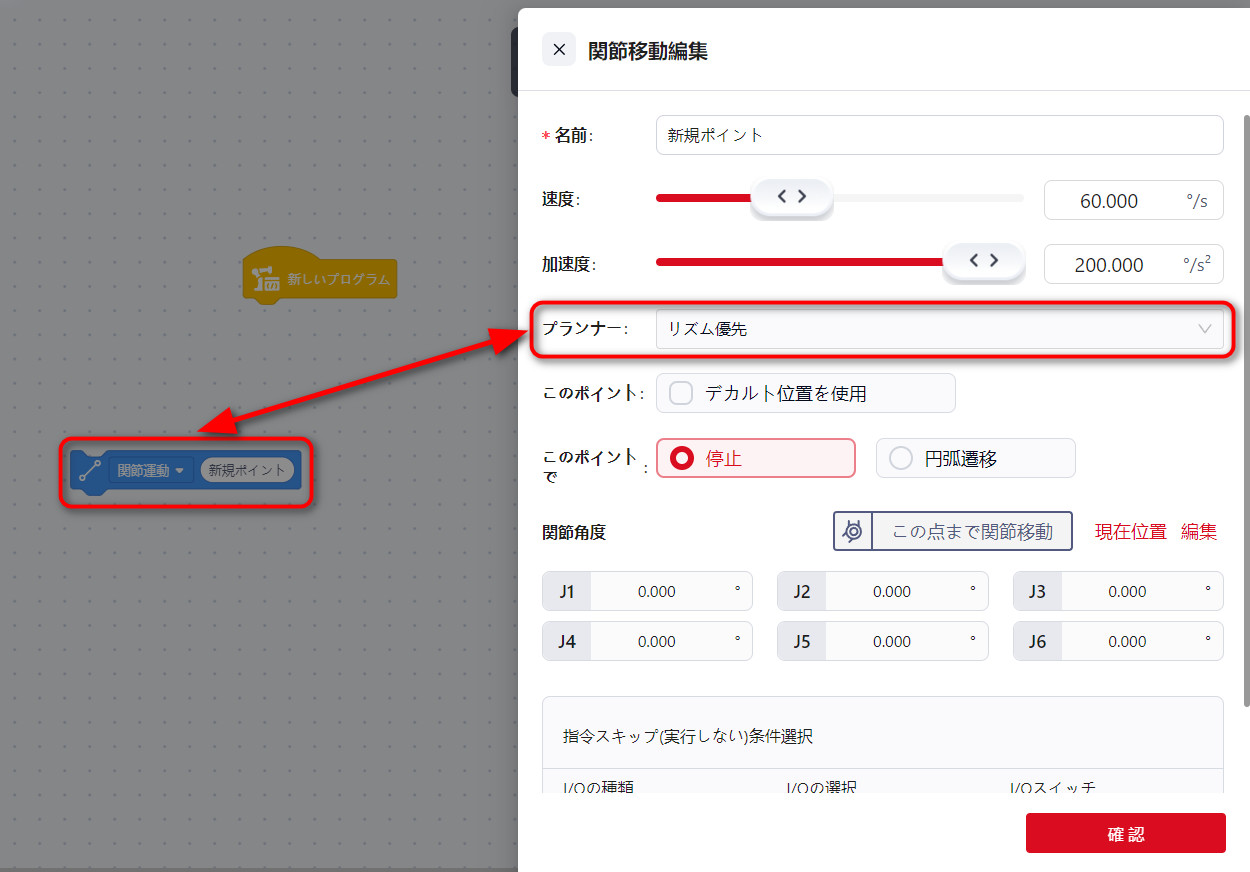1250x872 pixels.
Task: Click the joint path icon on the 関節運動 block
Action: tap(90, 470)
